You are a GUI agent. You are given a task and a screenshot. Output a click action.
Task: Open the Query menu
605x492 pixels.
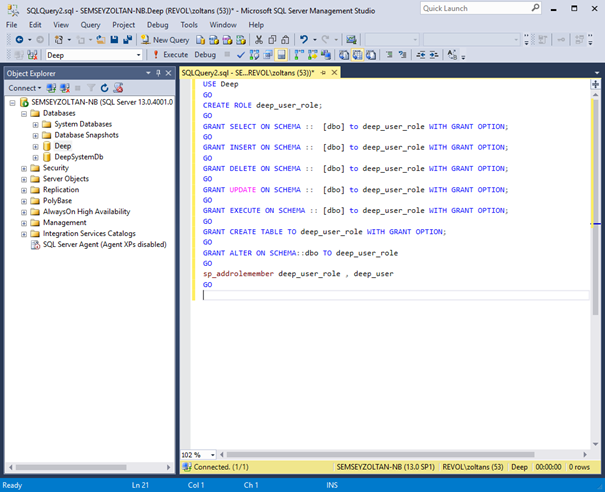89,24
